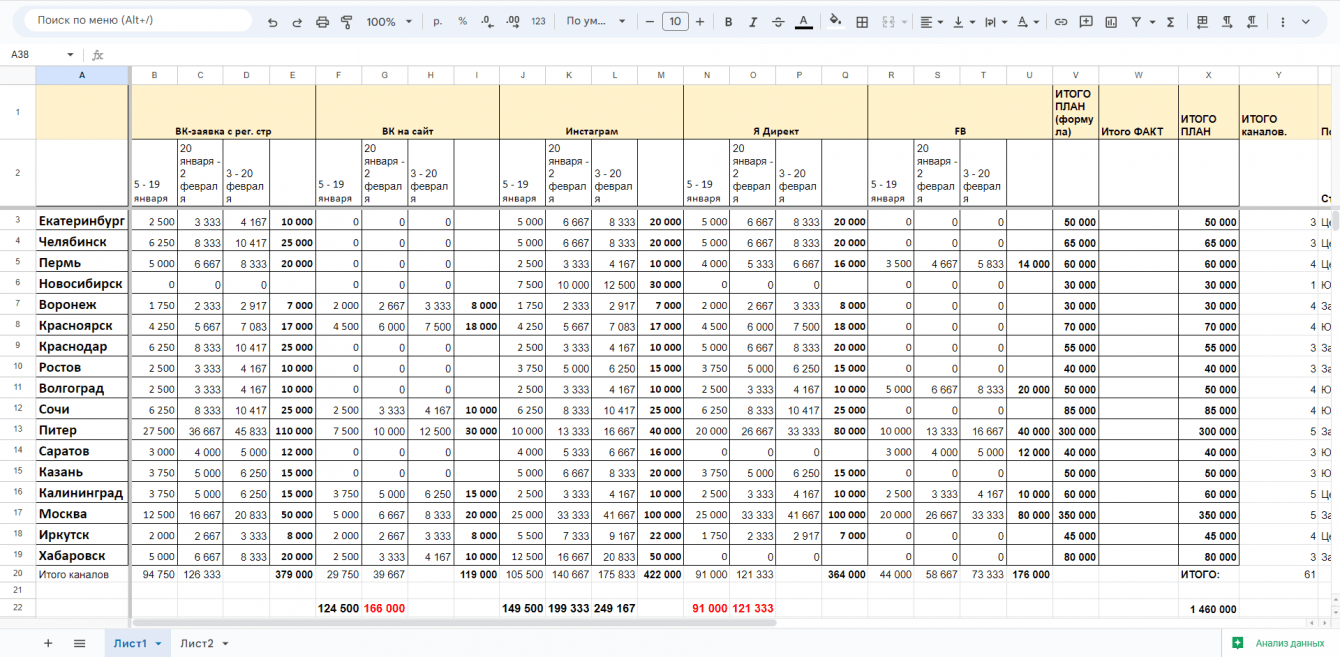The image size is (1340, 657).
Task: Insert a chart from the toolbar
Action: tap(1111, 22)
